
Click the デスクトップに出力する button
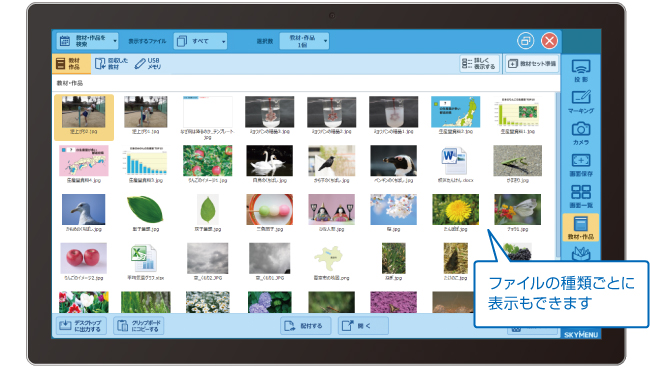coord(81,326)
